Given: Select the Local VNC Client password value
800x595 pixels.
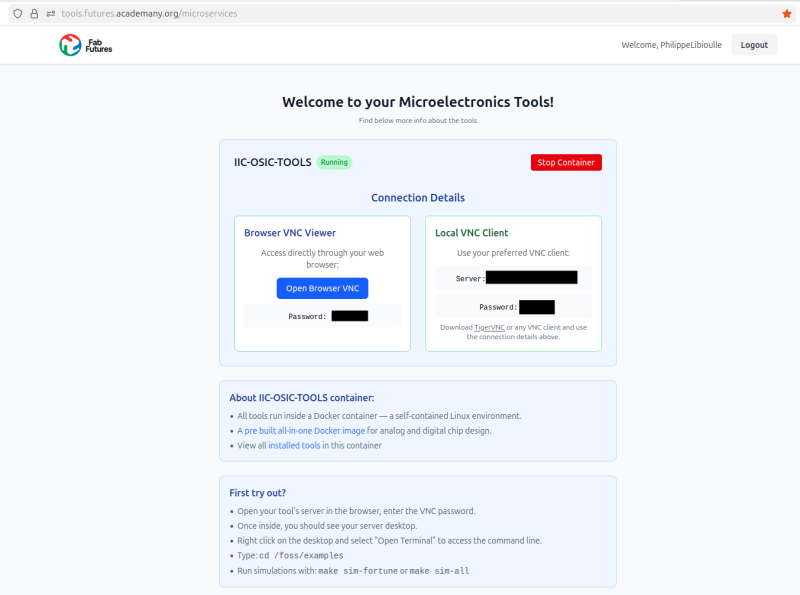Looking at the screenshot, I should click(x=537, y=307).
